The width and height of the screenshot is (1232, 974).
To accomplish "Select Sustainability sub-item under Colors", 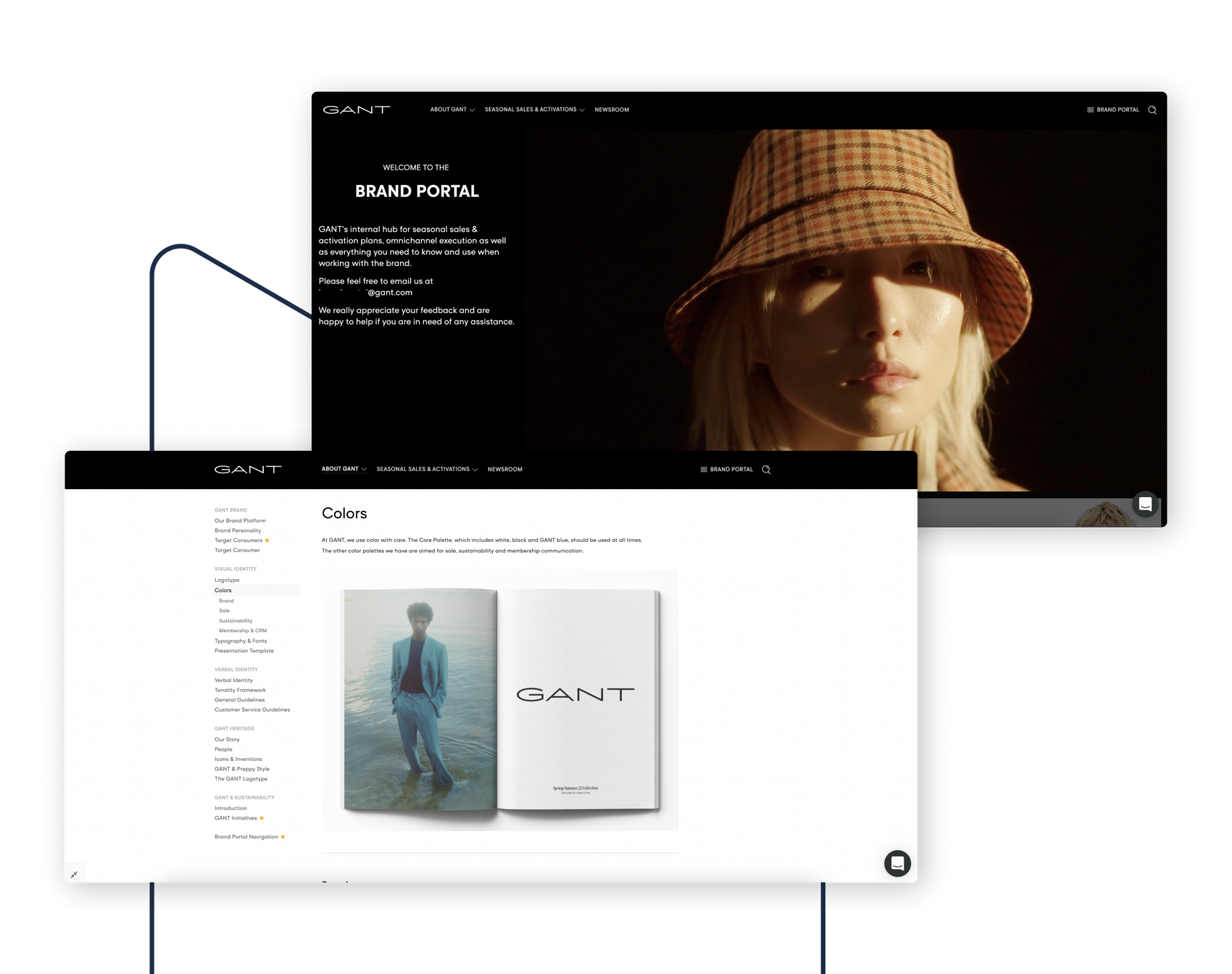I will tap(236, 621).
